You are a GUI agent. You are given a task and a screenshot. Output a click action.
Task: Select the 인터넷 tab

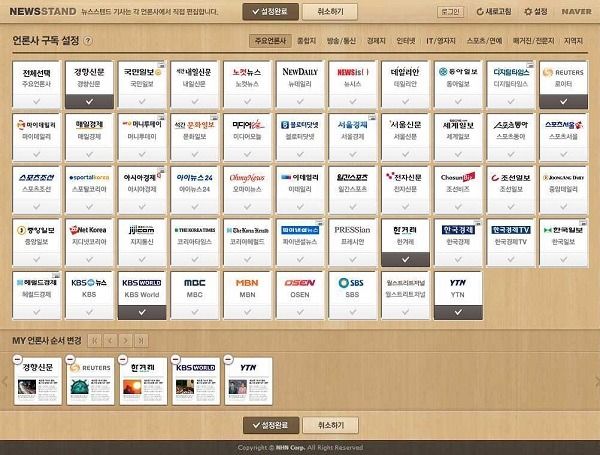pyautogui.click(x=406, y=41)
